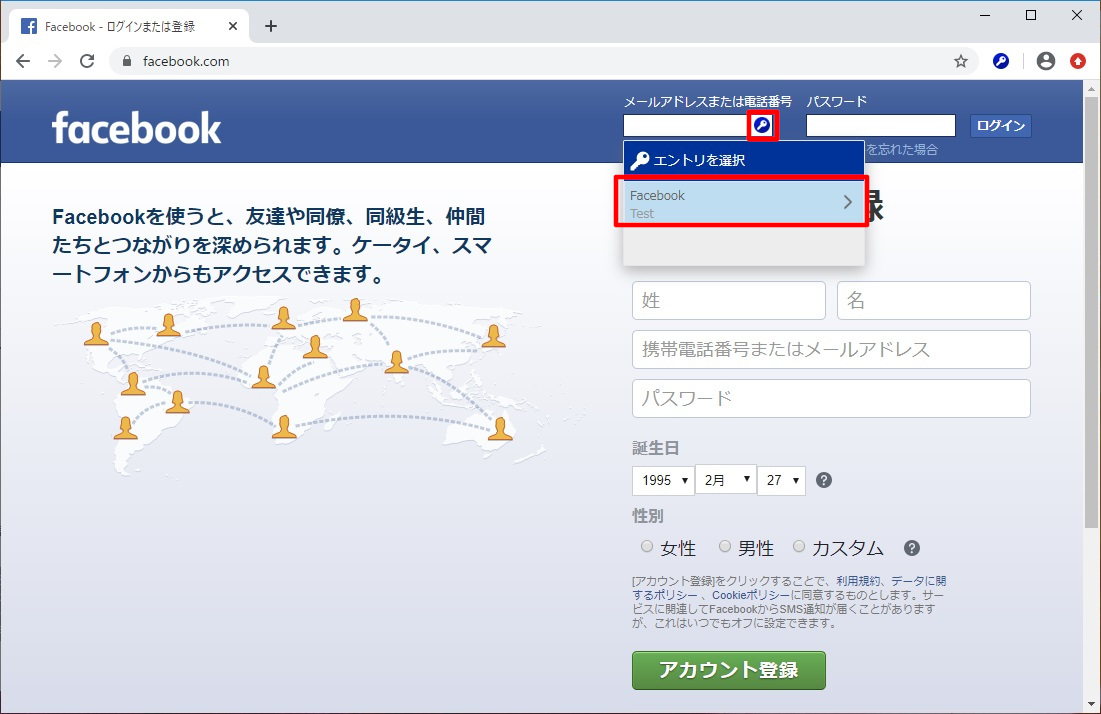Screen dimensions: 1101x714
Task: Click the gender help question mark icon
Action: pos(911,548)
